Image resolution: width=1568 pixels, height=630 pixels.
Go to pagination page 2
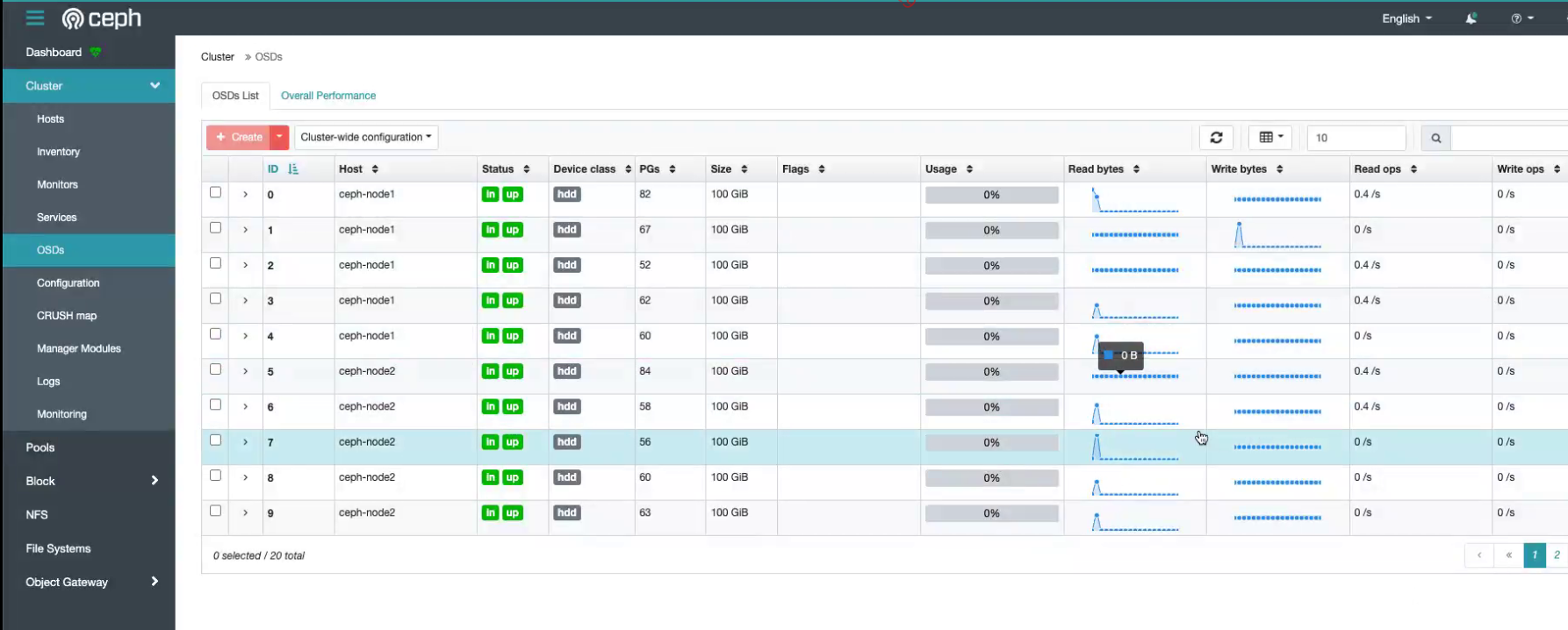click(1557, 555)
